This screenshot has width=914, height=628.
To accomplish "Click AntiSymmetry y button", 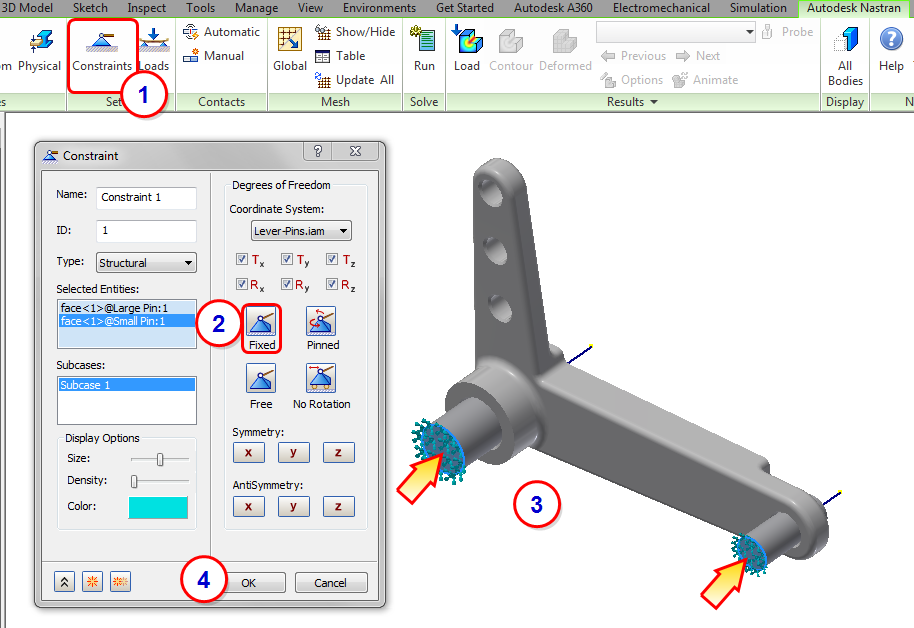I will [x=293, y=507].
